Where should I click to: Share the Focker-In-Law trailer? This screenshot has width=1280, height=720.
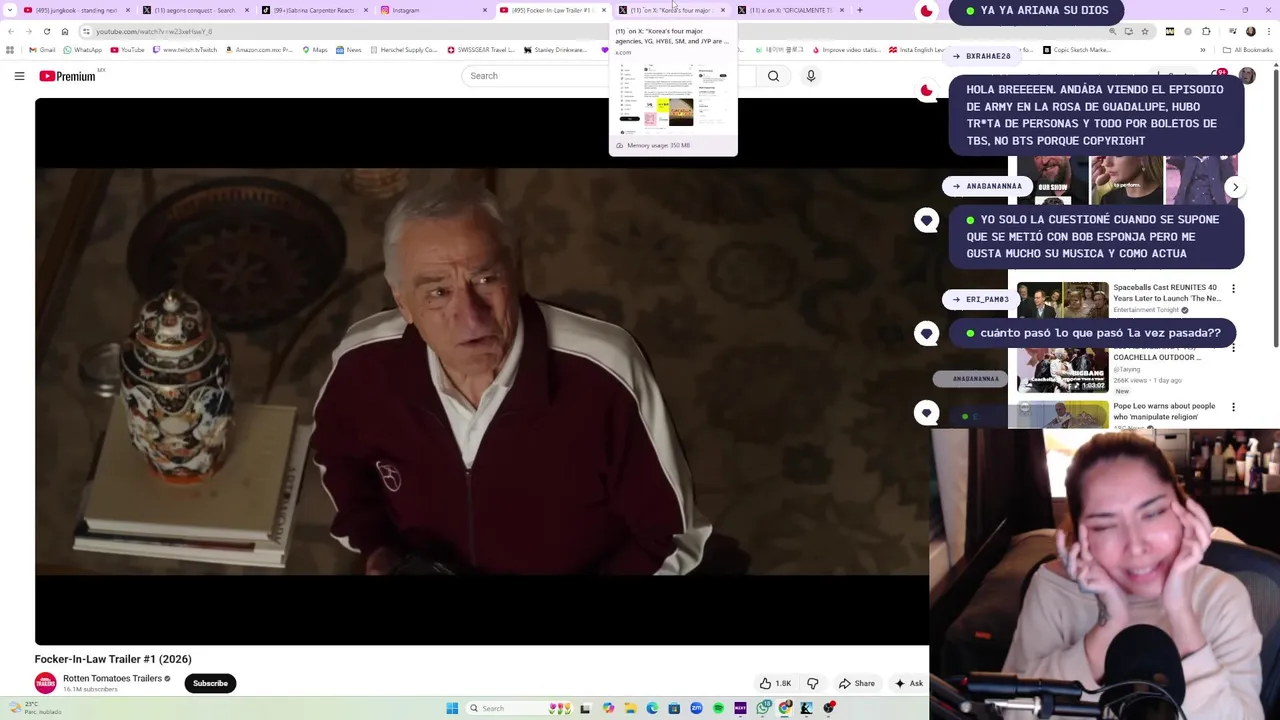(857, 683)
